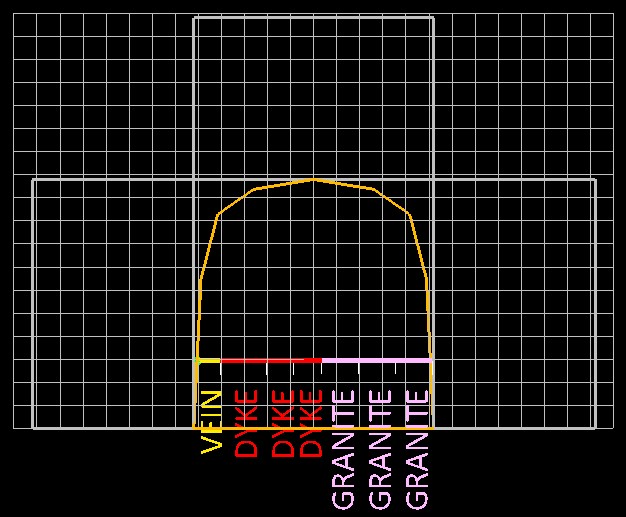
Task: Click the leftmost red DYKE label
Action: pos(246,424)
